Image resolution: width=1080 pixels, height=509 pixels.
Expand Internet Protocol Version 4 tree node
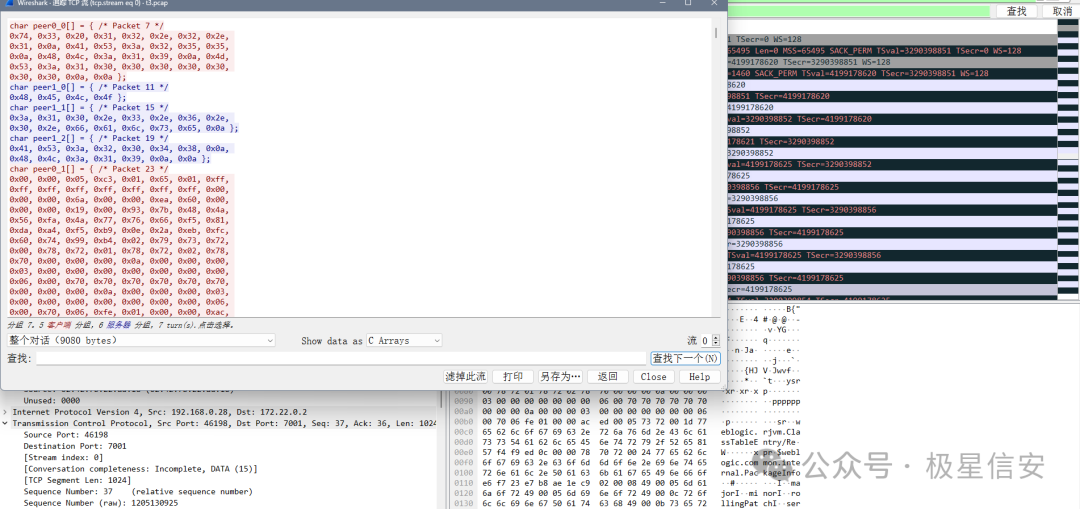[6, 412]
